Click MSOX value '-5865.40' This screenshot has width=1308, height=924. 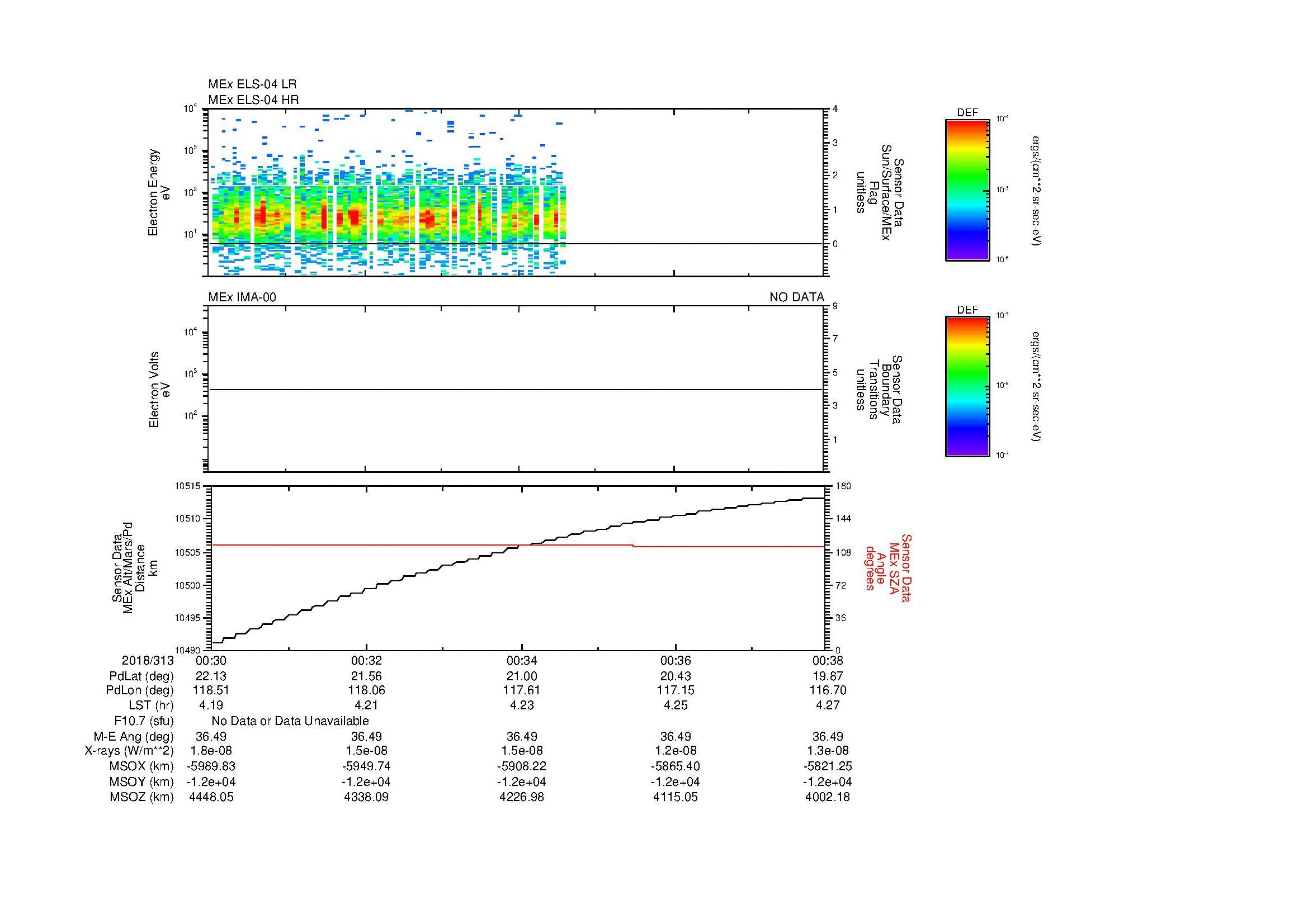pyautogui.click(x=676, y=766)
